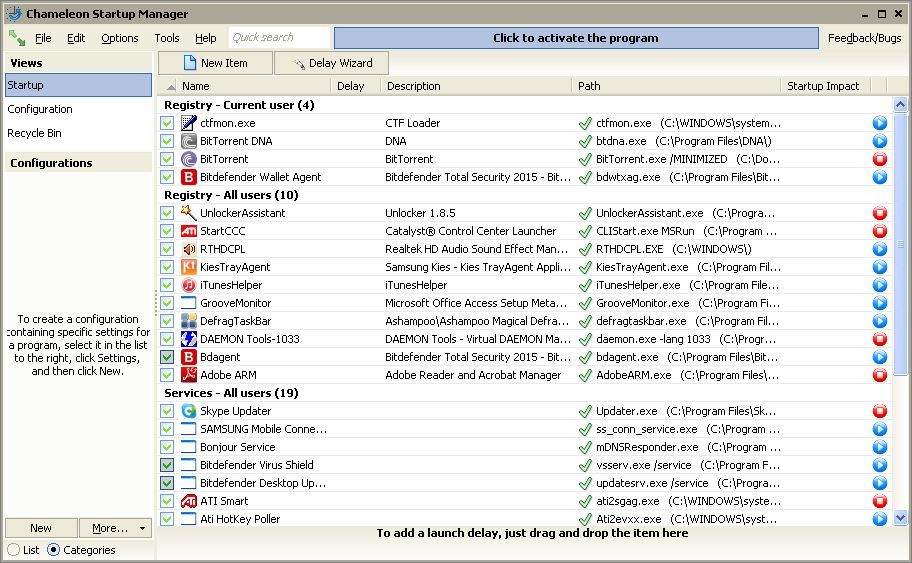The height and width of the screenshot is (563, 912).
Task: Click the iTunesHelper icon
Action: (x=188, y=285)
